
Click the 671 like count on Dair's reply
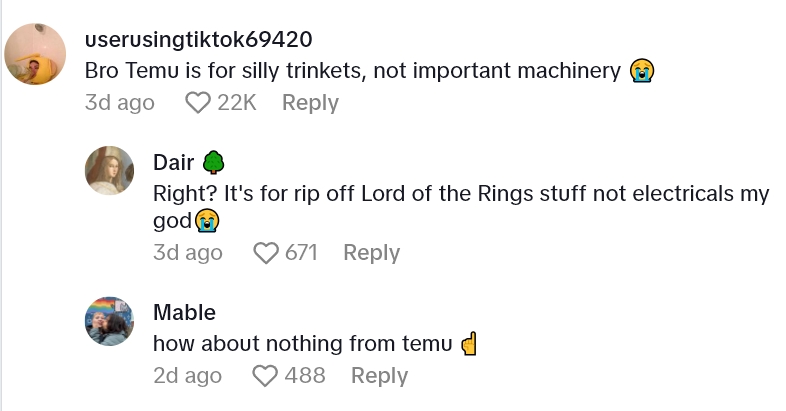[x=301, y=253]
